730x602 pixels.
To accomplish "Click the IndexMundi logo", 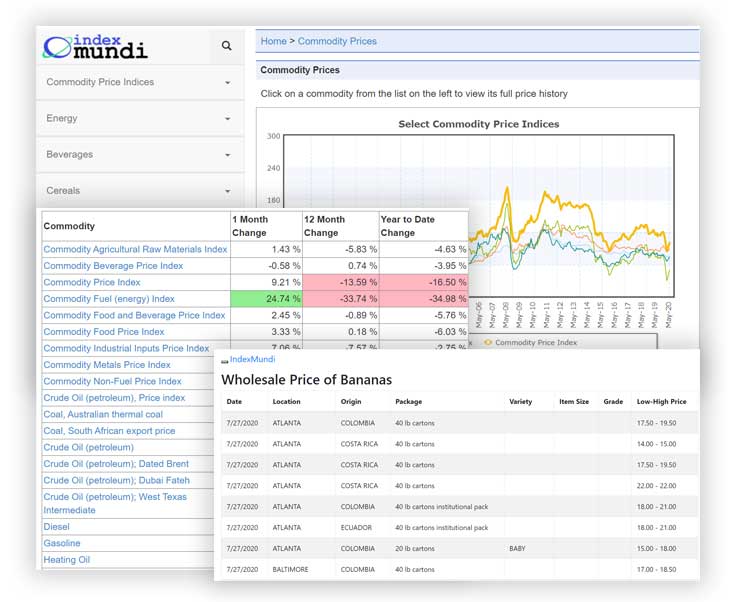I will tap(95, 47).
